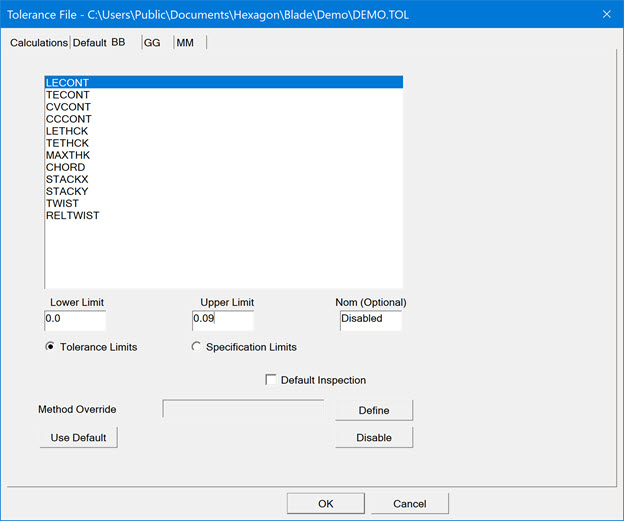Screen dimensions: 624x521
Task: Confirm the dialog with OK
Action: 325,503
